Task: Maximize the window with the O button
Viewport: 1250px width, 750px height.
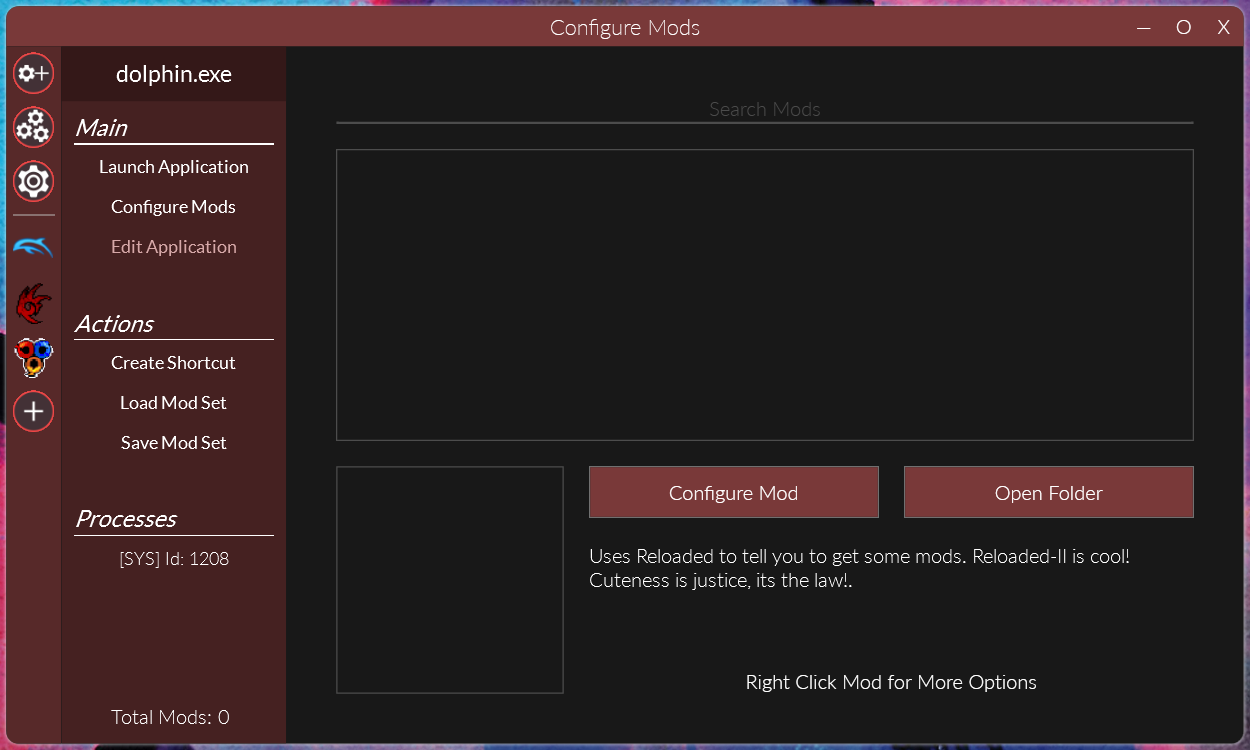Action: tap(1184, 27)
